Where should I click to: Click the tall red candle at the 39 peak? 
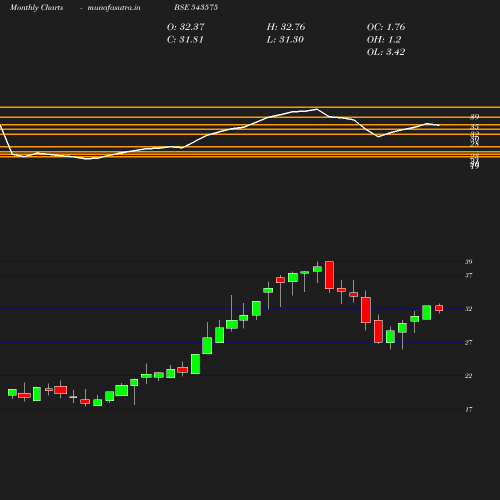tap(329, 275)
